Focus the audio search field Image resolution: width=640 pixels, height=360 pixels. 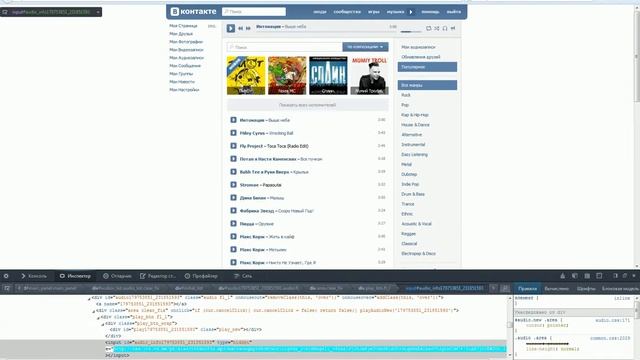[x=284, y=47]
